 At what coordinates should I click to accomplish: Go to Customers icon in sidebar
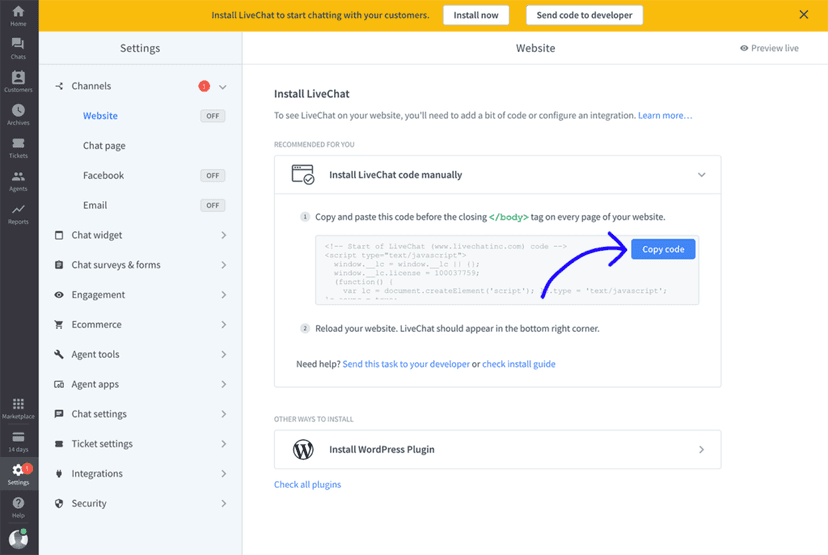point(18,81)
